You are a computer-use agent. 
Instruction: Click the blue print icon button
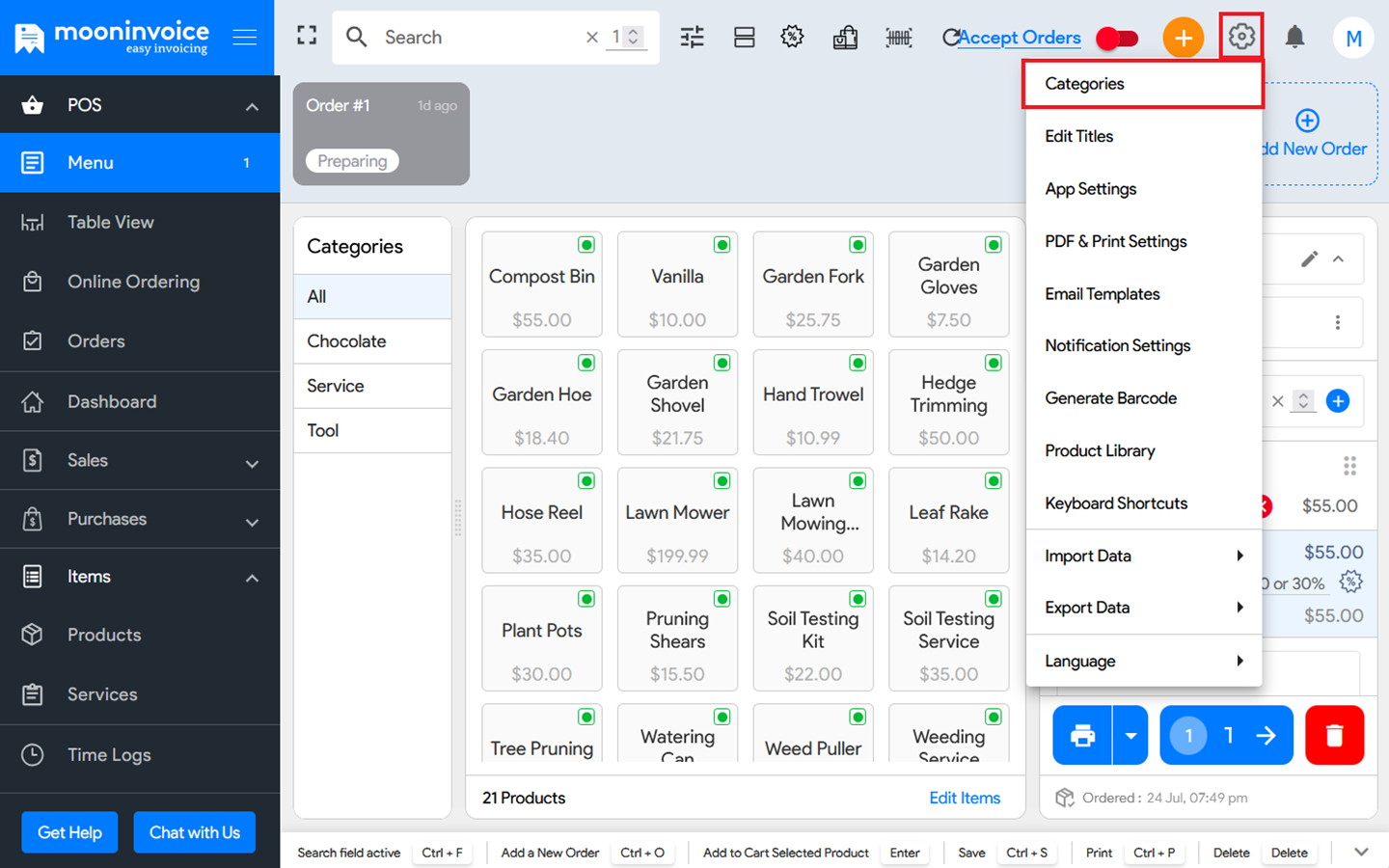point(1082,735)
